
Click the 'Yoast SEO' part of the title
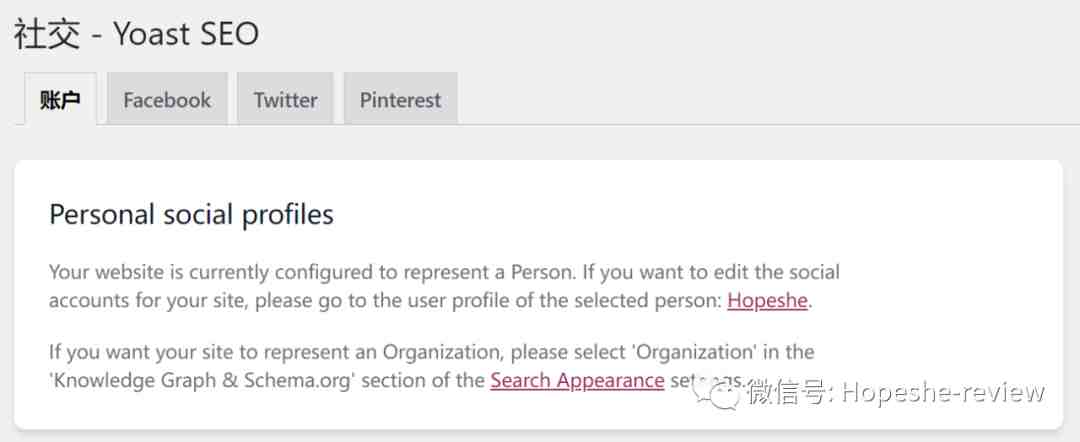pyautogui.click(x=186, y=34)
